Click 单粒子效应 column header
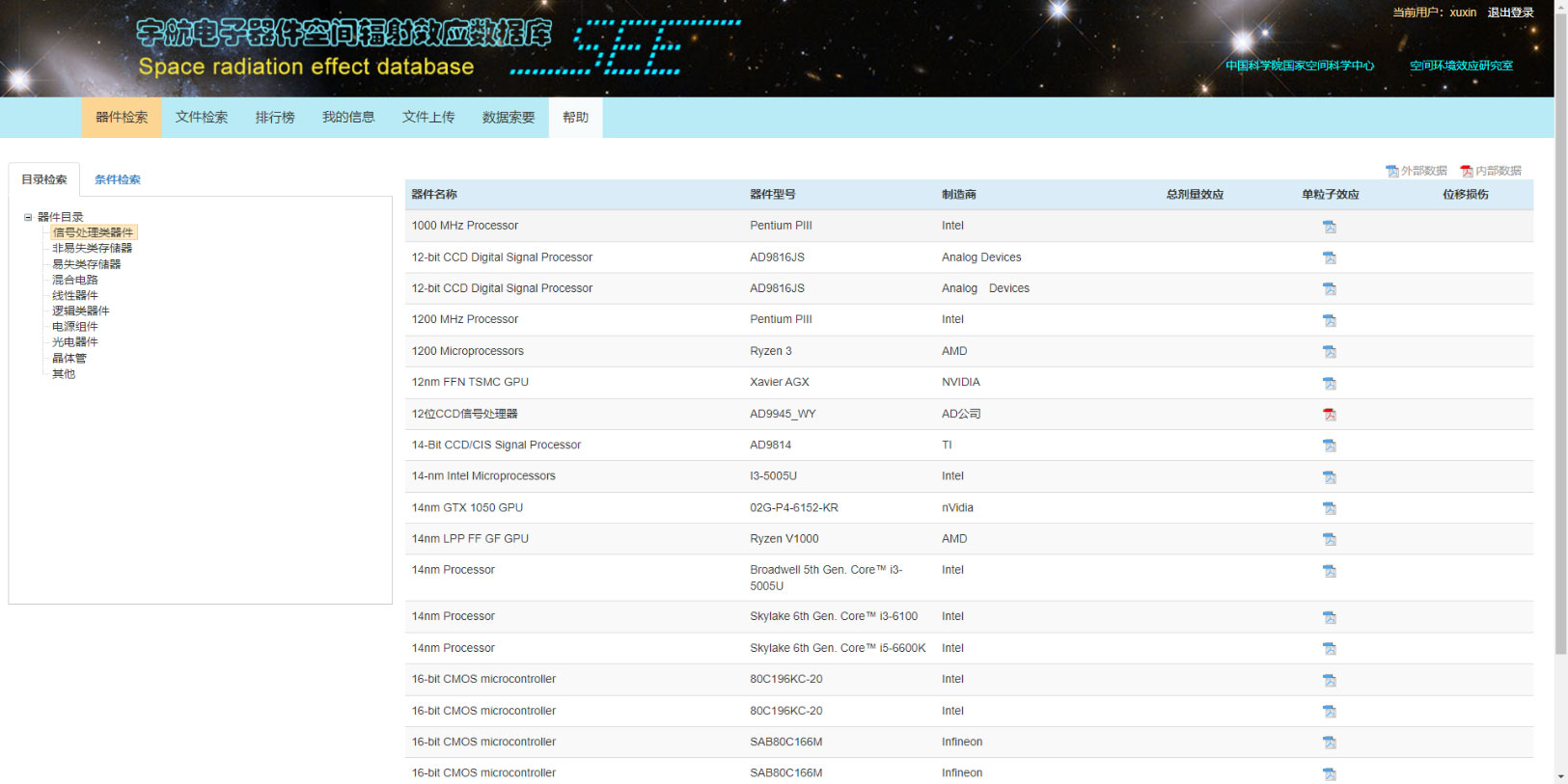Image resolution: width=1568 pixels, height=784 pixels. tap(1330, 195)
